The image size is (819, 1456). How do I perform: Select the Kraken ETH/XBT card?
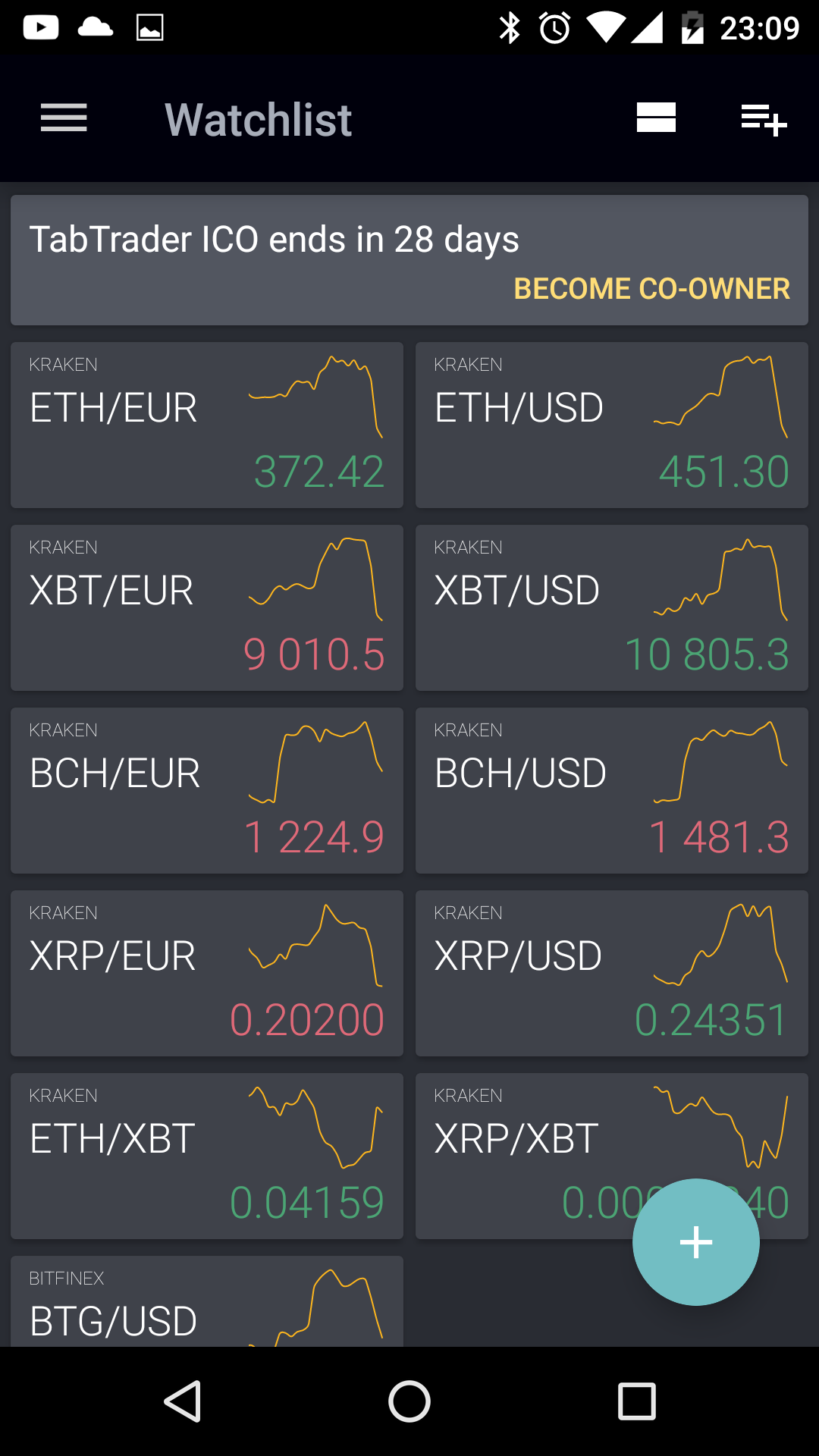[x=206, y=1156]
